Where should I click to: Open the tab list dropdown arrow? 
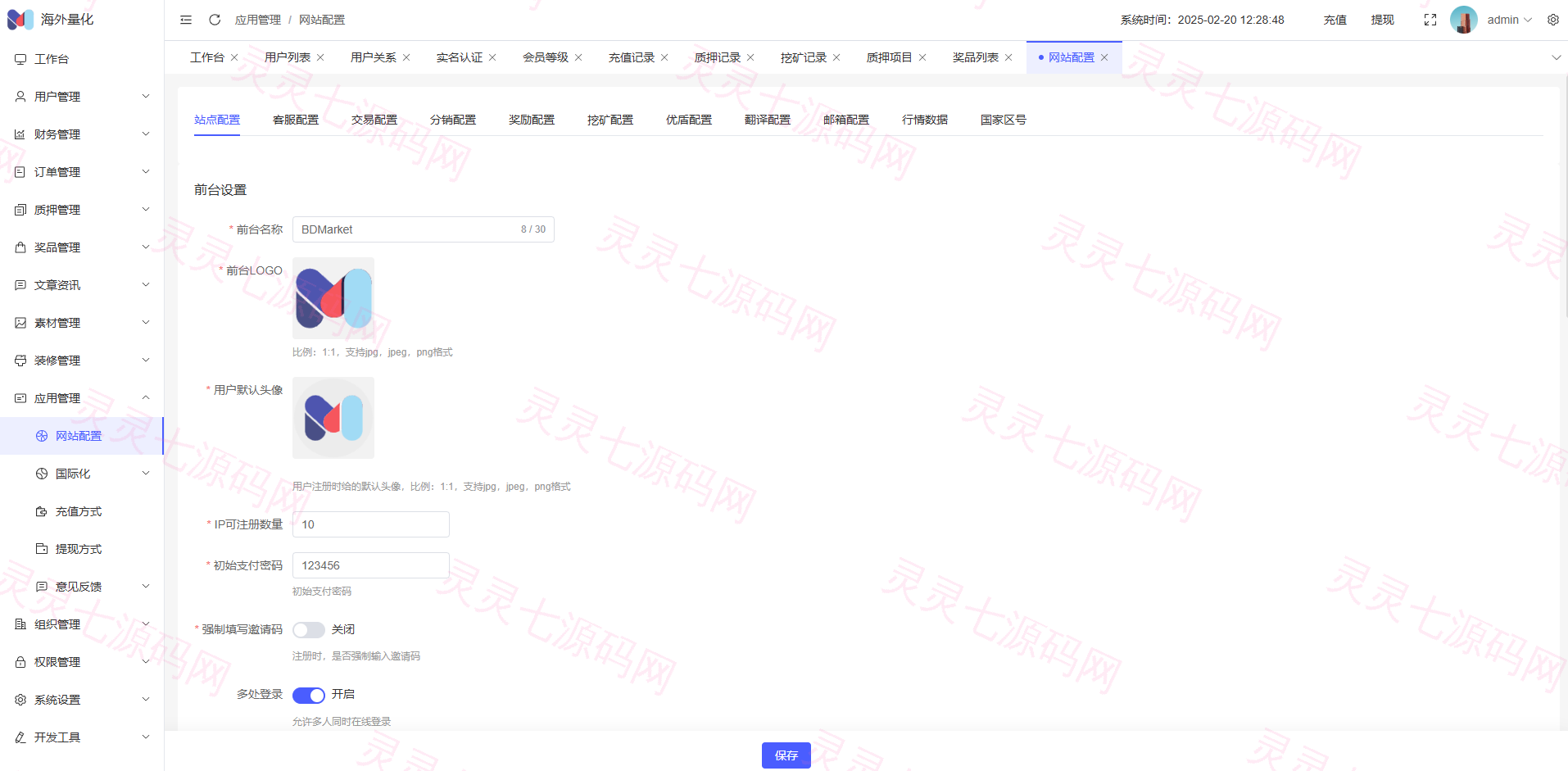(x=1557, y=57)
